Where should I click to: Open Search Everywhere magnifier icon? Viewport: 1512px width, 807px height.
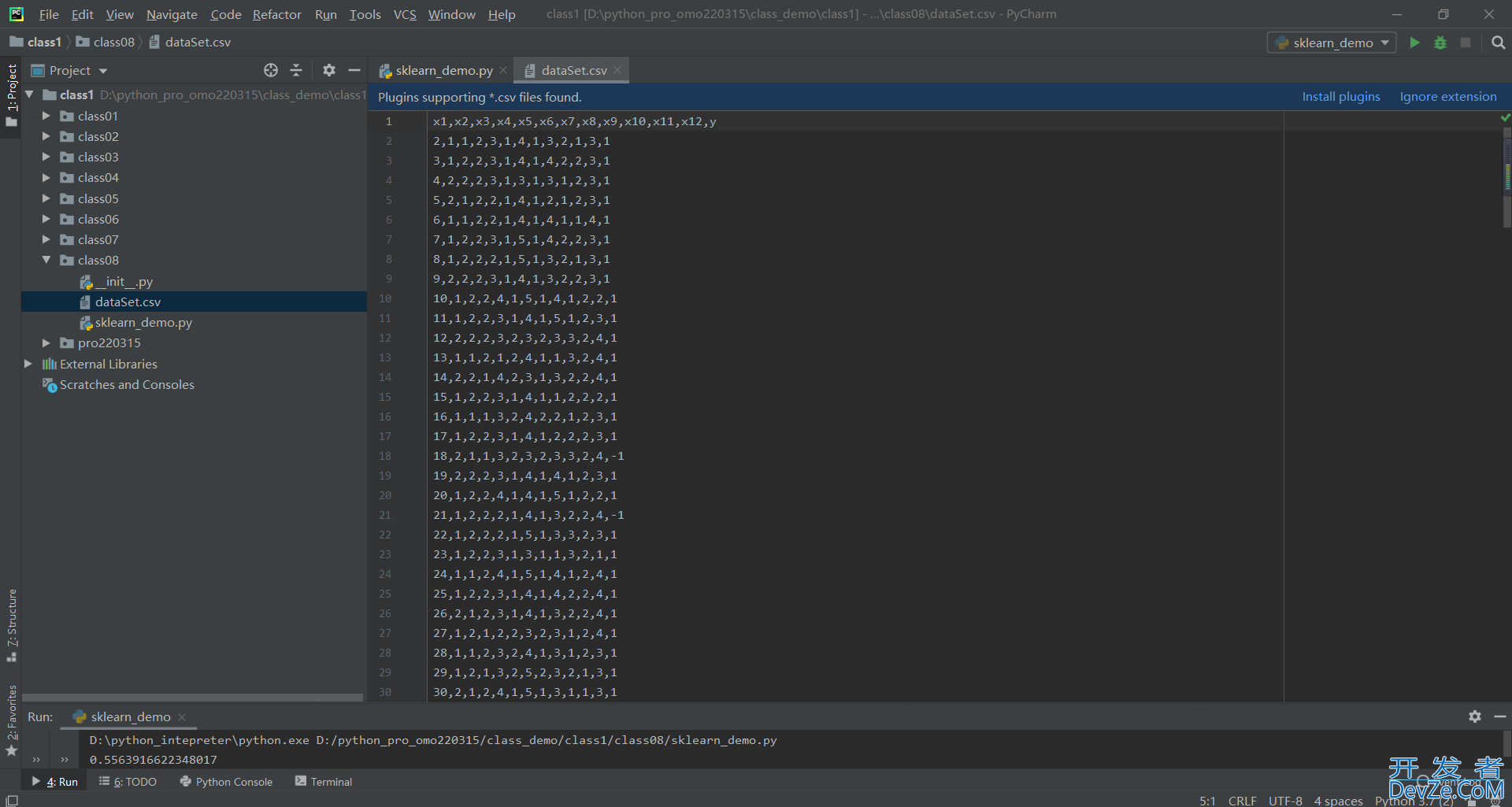click(x=1498, y=43)
